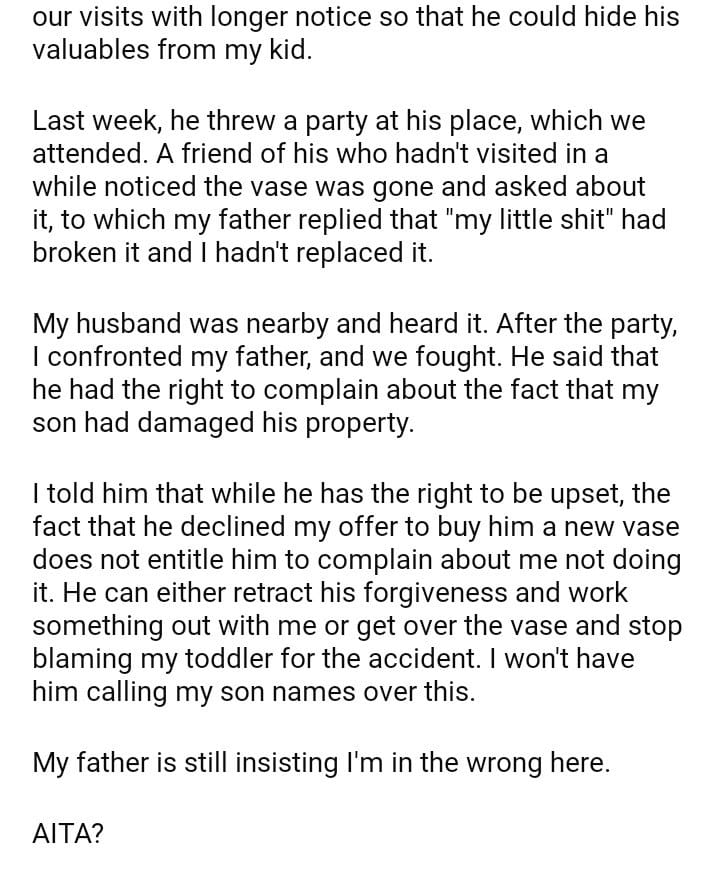Click the line 'something out with me or get over'
720x880 pixels.
[355, 626]
